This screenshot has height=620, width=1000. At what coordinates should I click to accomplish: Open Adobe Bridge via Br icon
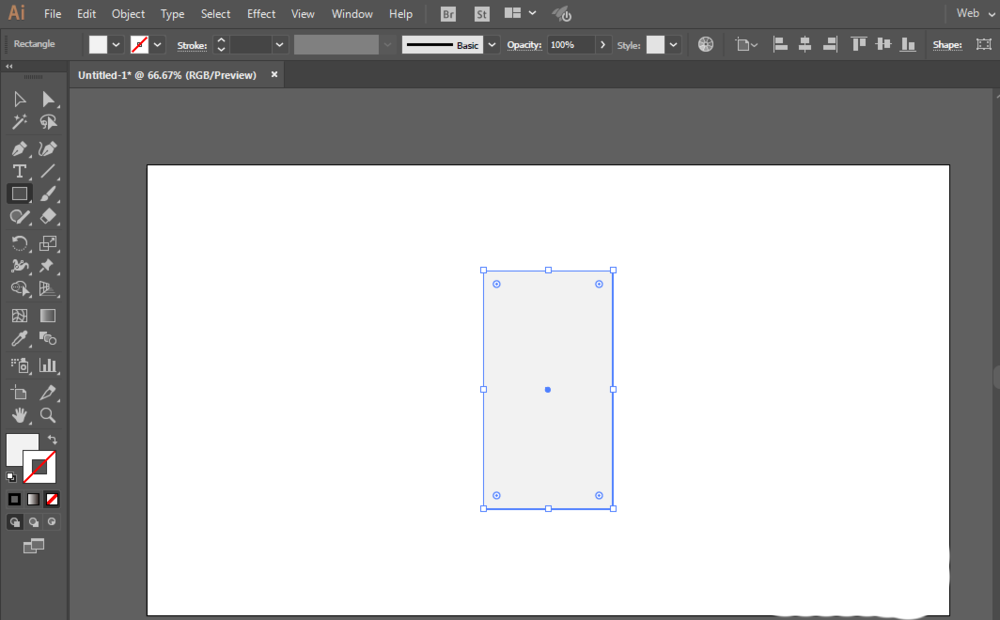coord(450,14)
